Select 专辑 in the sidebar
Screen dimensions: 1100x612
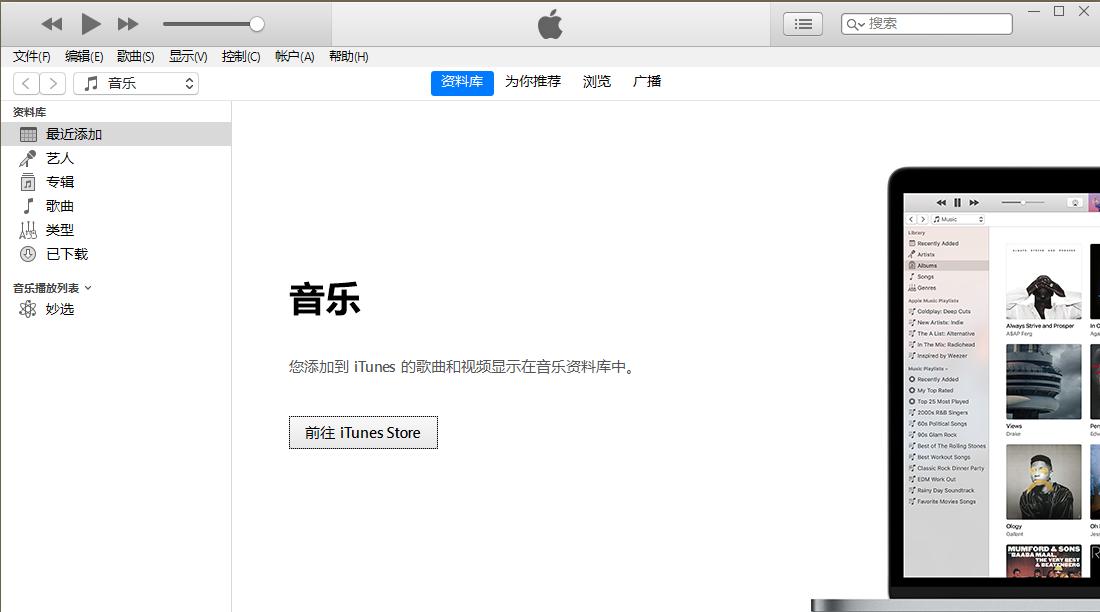[x=116, y=182]
